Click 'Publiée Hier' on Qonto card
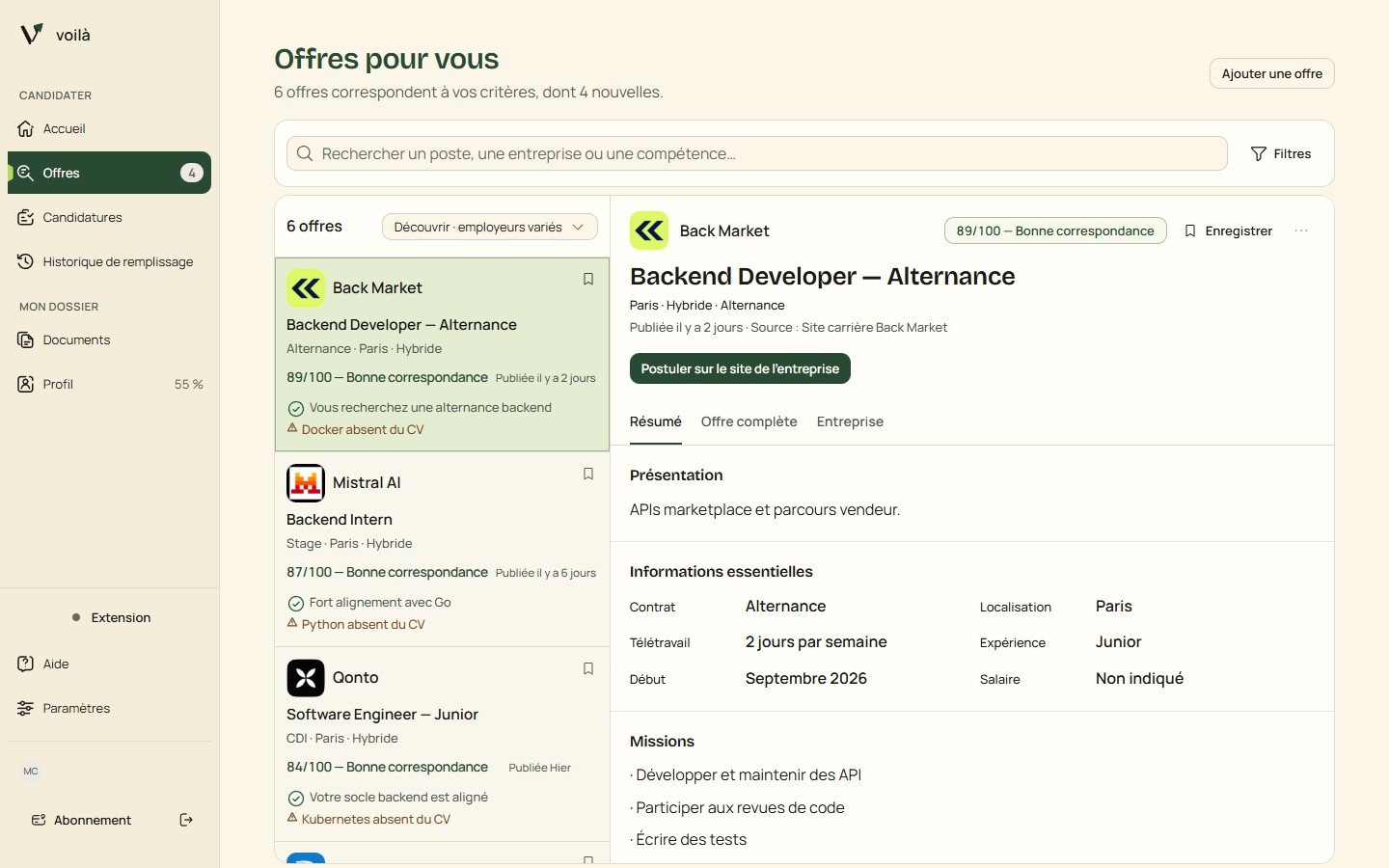 tap(539, 768)
